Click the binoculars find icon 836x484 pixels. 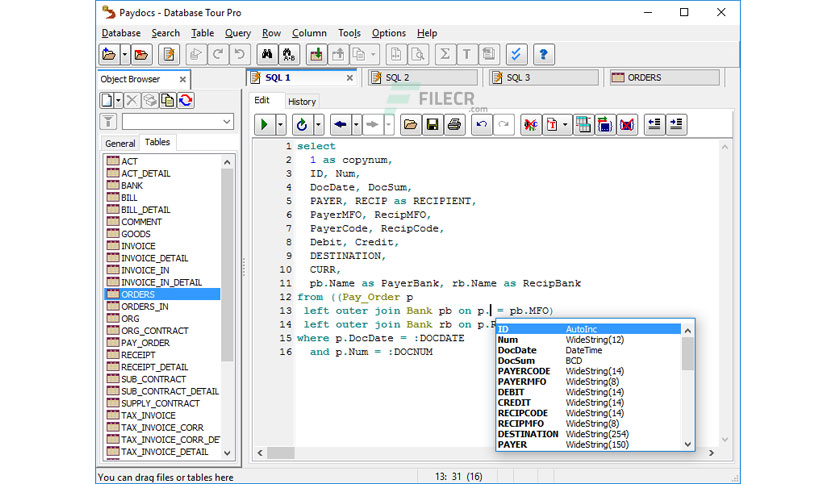tap(267, 54)
